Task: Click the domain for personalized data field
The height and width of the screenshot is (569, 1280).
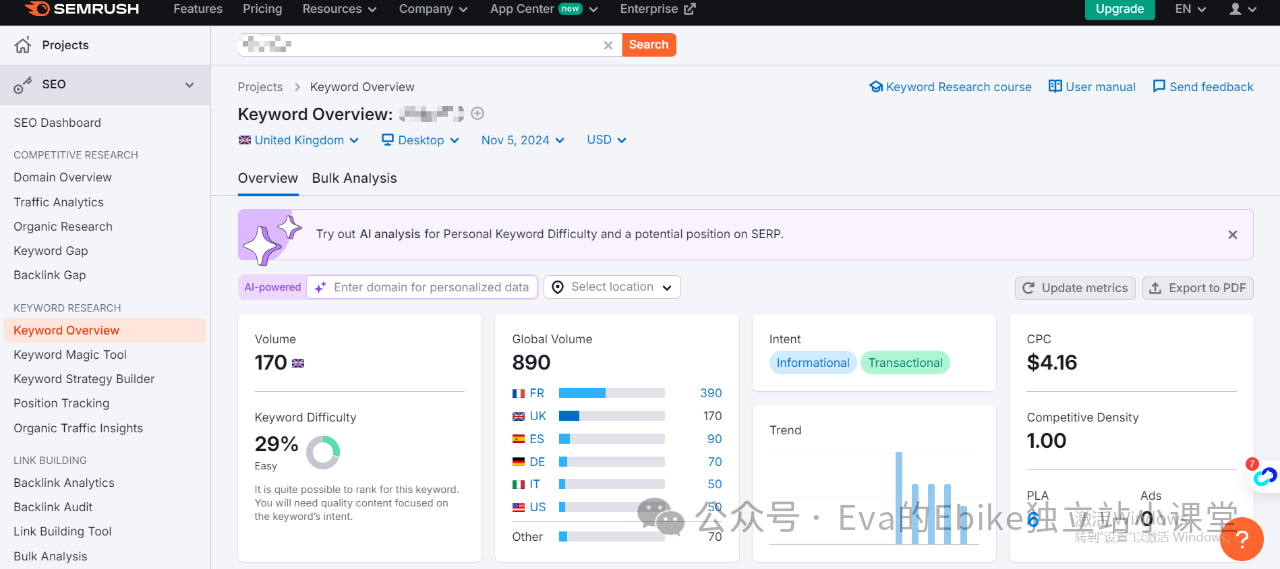Action: click(x=431, y=287)
